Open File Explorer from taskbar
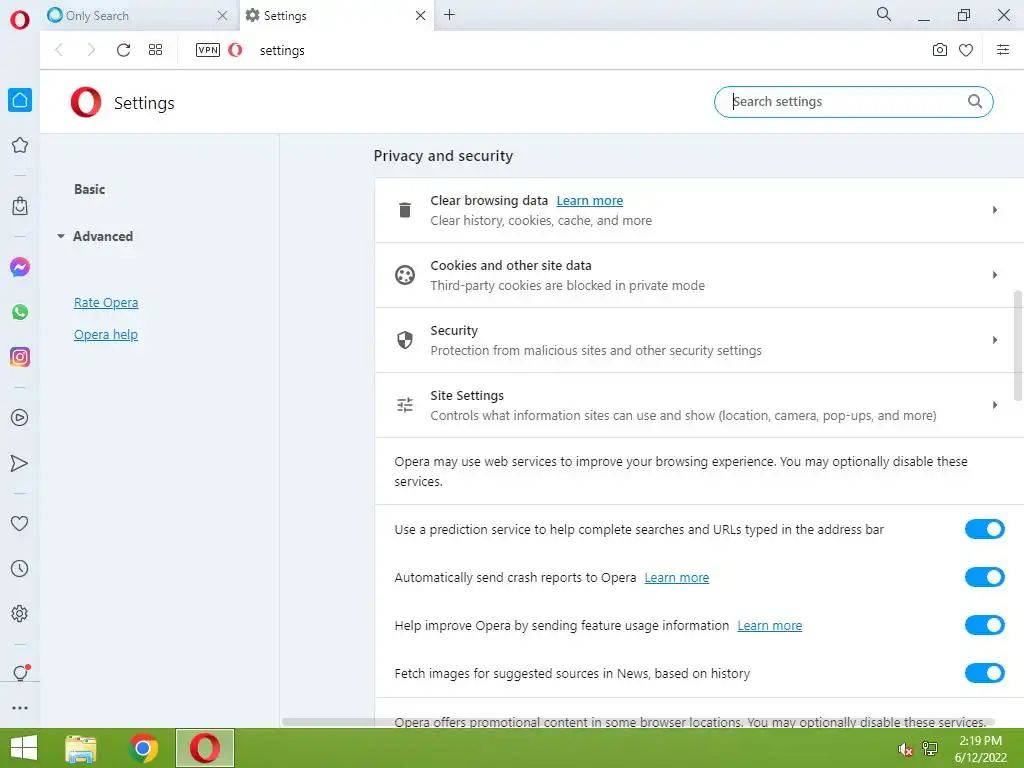This screenshot has width=1024, height=768. [x=81, y=748]
